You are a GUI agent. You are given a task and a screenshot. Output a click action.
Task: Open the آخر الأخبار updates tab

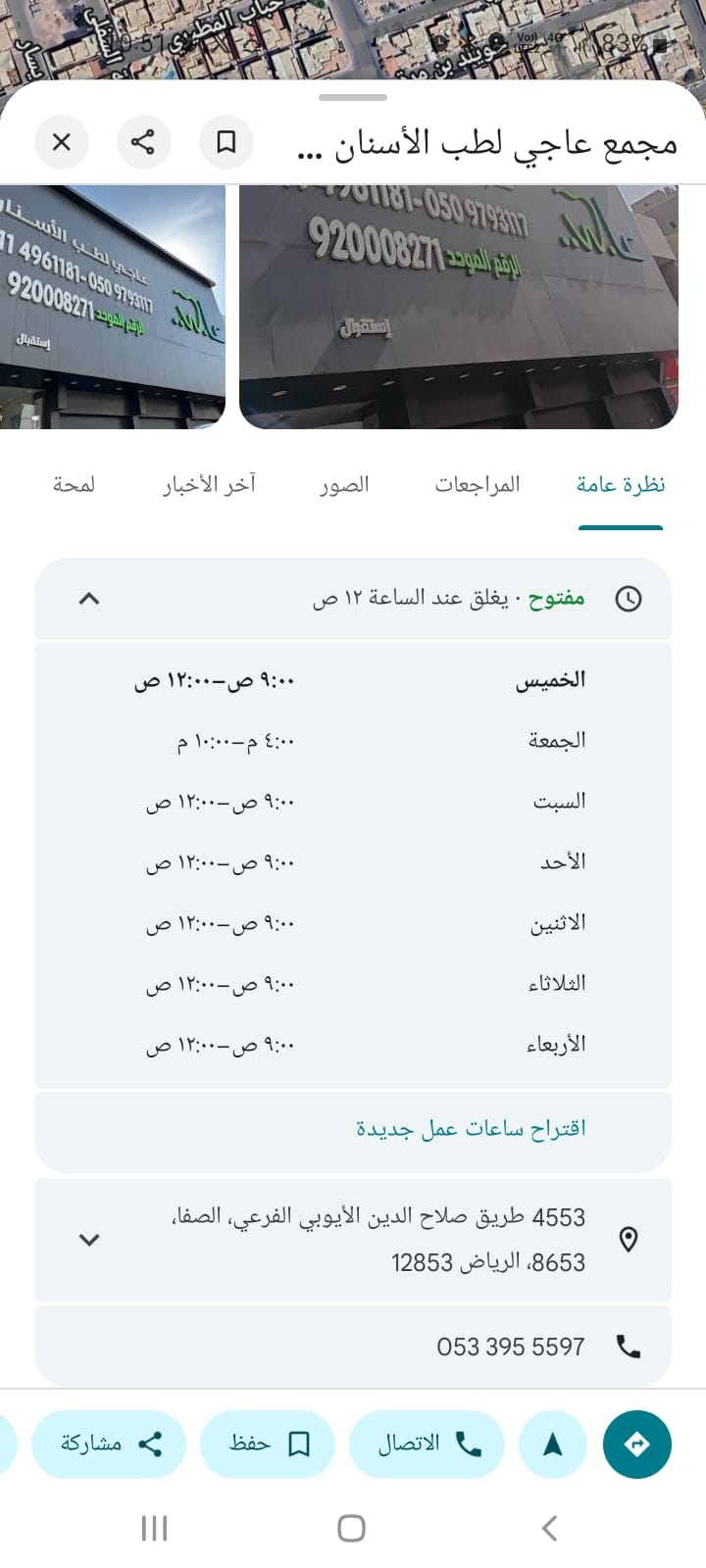(209, 484)
